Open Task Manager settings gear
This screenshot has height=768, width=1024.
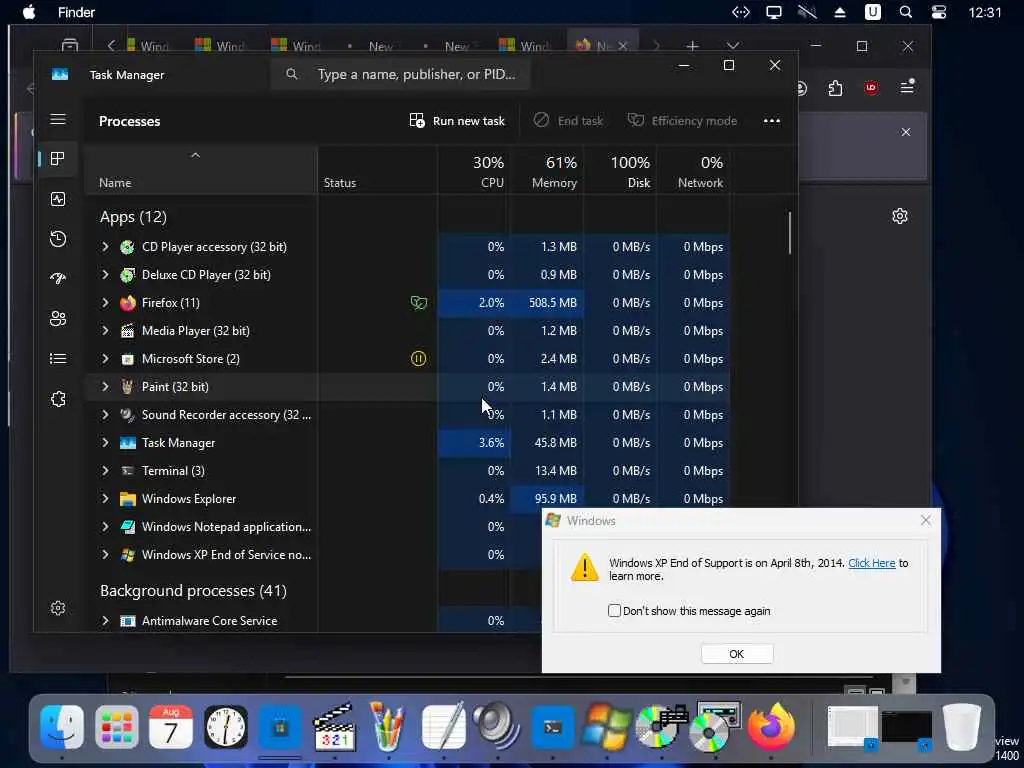coord(58,608)
